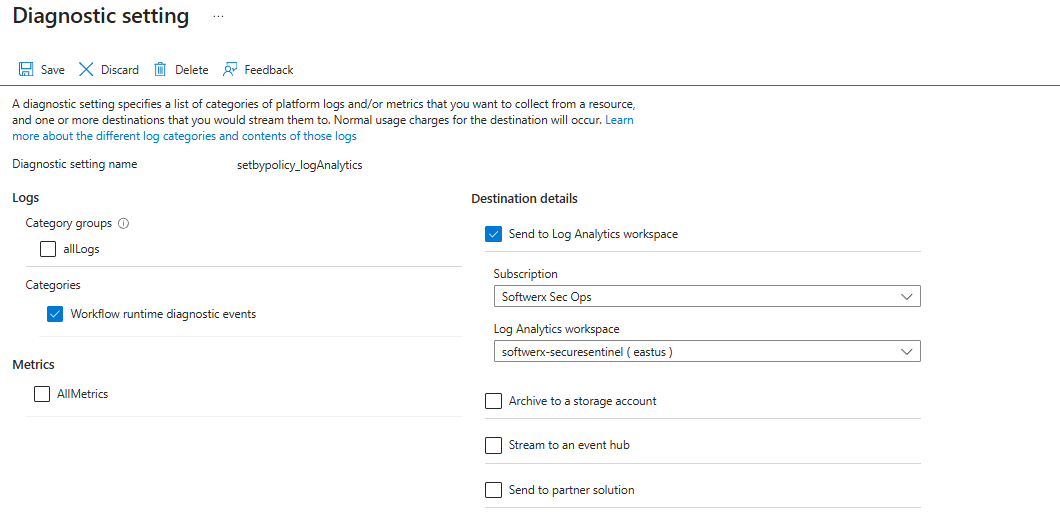
Task: Click the Feedback person icon
Action: tap(230, 70)
